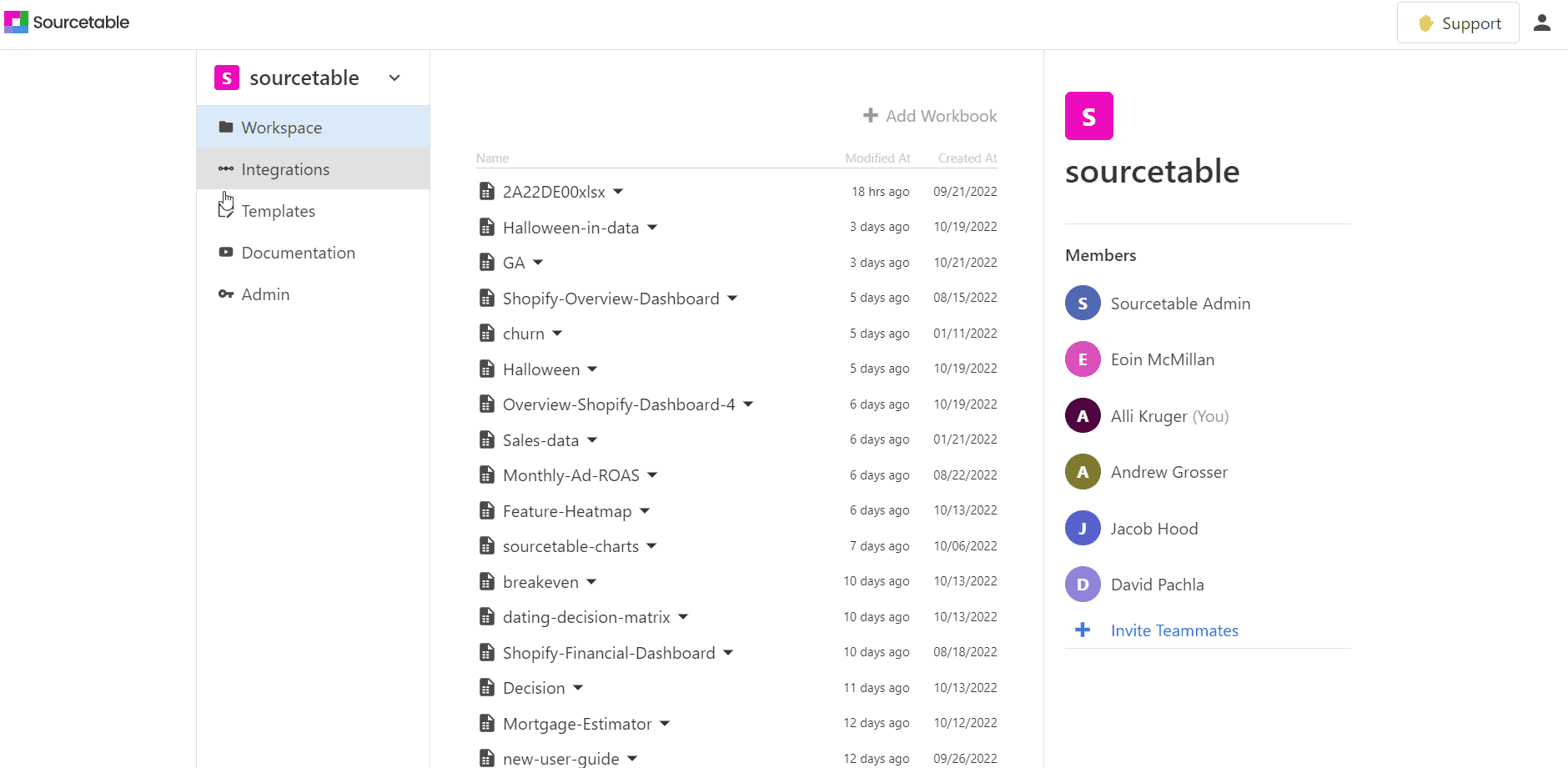Click the plus icon beside Invite Teammates
Screen dimensions: 1568x768
point(1083,630)
